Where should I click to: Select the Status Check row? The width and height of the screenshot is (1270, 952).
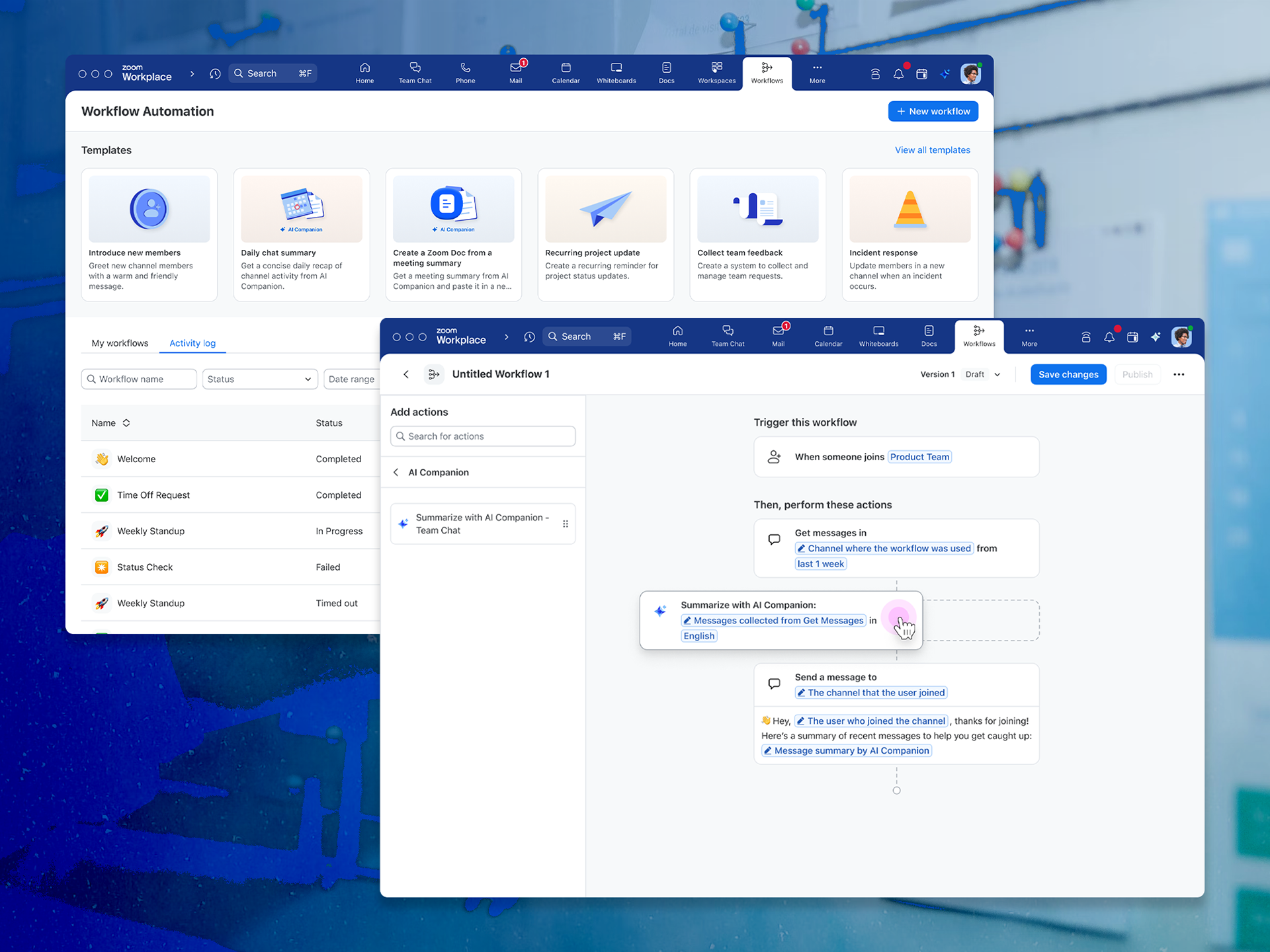tap(230, 567)
